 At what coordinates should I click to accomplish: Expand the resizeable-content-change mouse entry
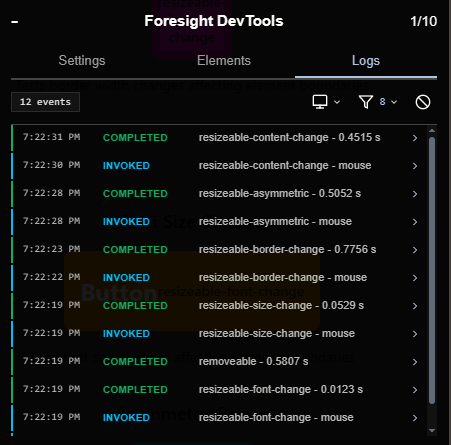click(415, 166)
